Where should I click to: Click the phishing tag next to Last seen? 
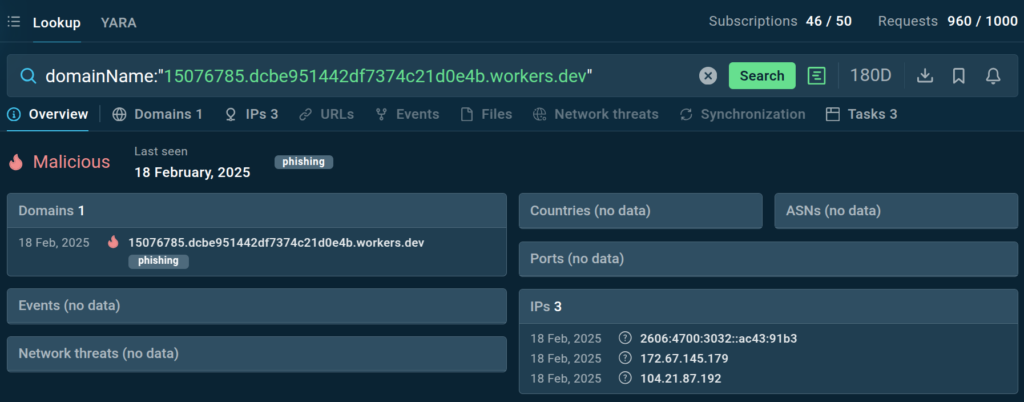click(x=304, y=162)
